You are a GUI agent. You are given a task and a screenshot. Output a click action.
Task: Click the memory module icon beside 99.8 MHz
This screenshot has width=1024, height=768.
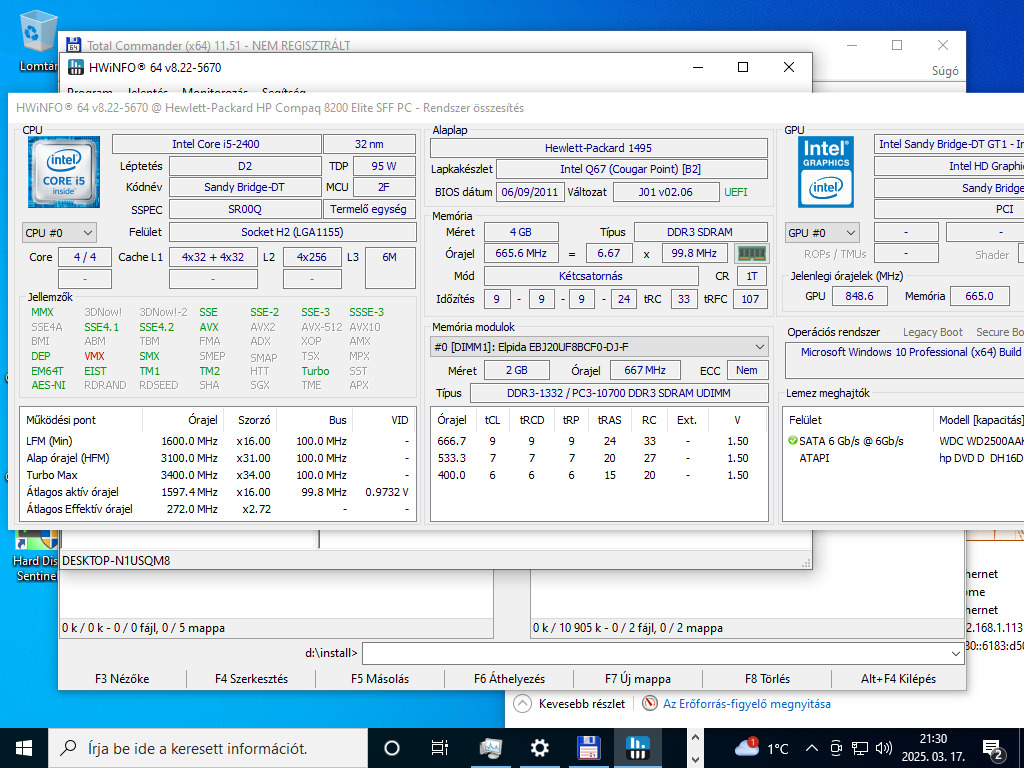[751, 253]
